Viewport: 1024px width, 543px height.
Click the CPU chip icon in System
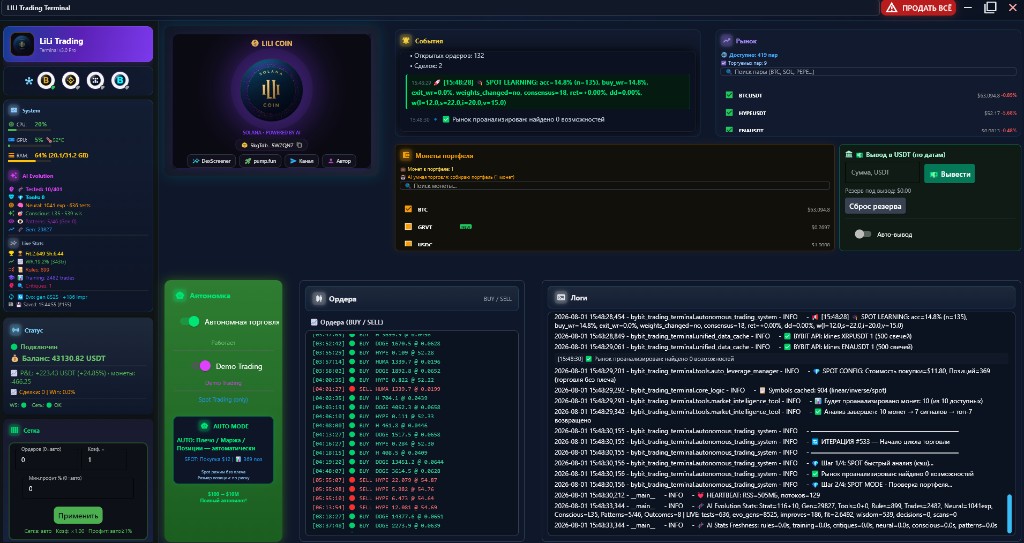point(12,124)
